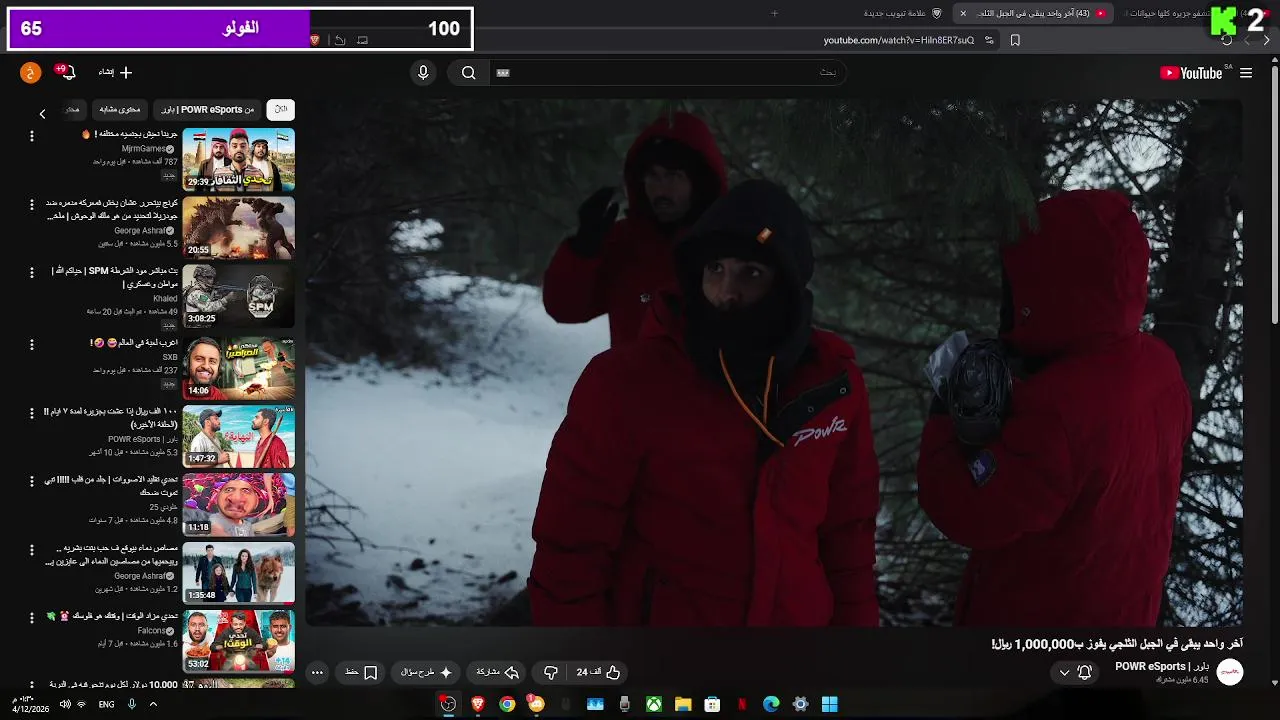Screen dimensions: 1280x720
Task: Select the similar content filter chip
Action: pos(120,109)
